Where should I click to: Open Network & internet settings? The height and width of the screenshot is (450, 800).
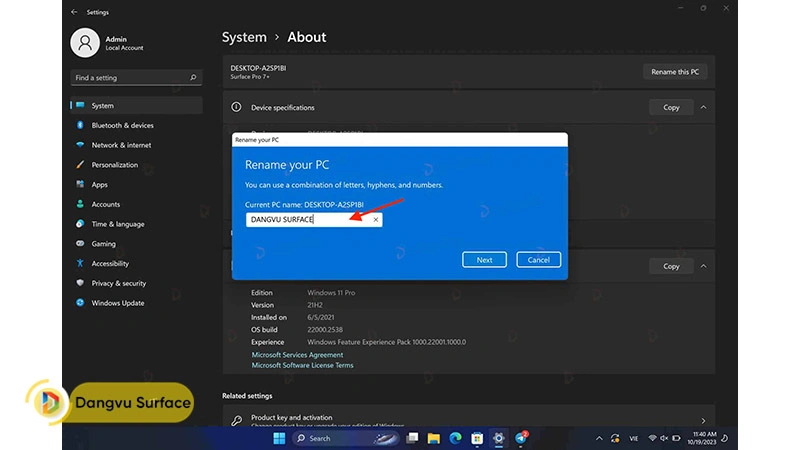click(136, 145)
